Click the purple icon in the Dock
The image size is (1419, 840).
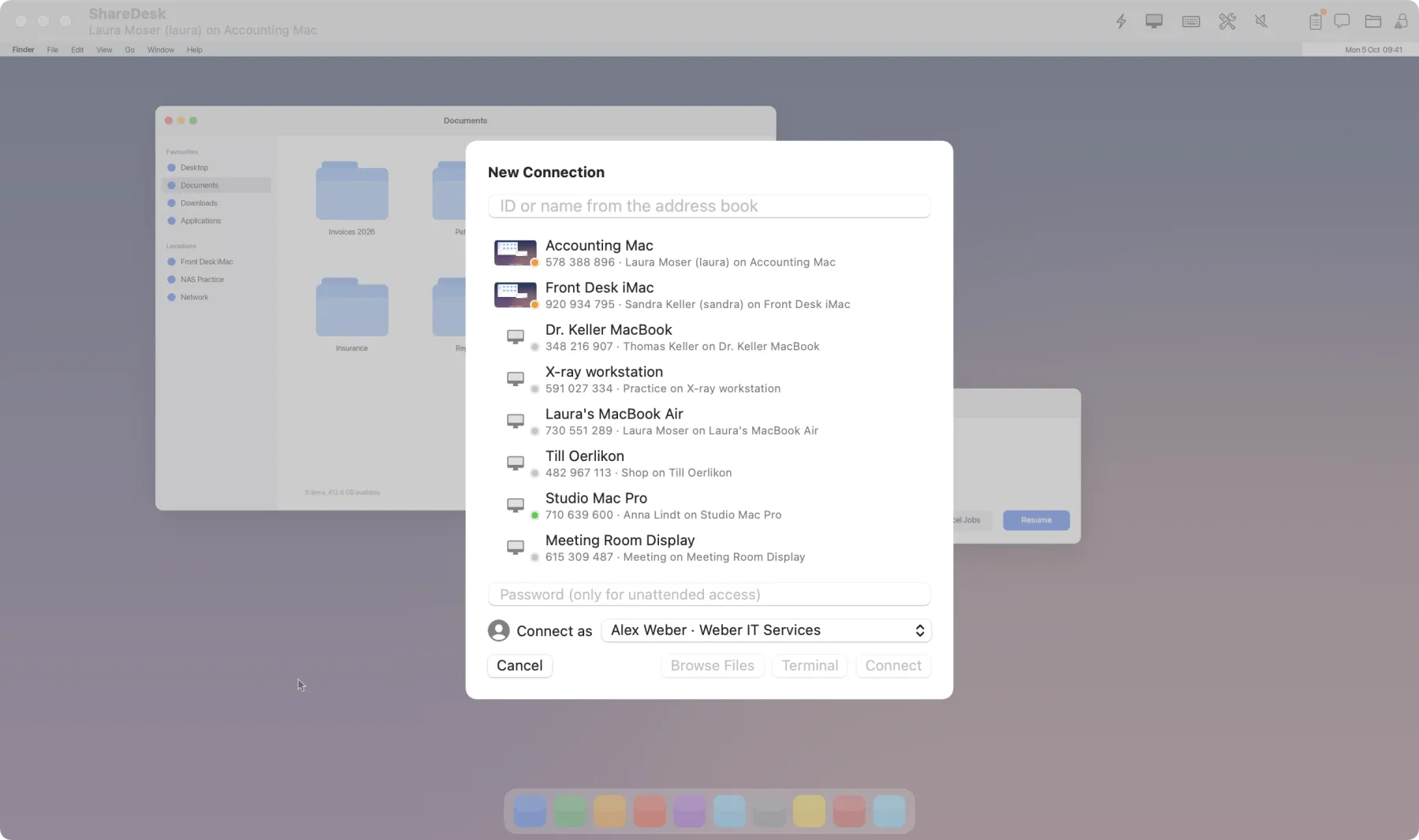click(x=690, y=811)
